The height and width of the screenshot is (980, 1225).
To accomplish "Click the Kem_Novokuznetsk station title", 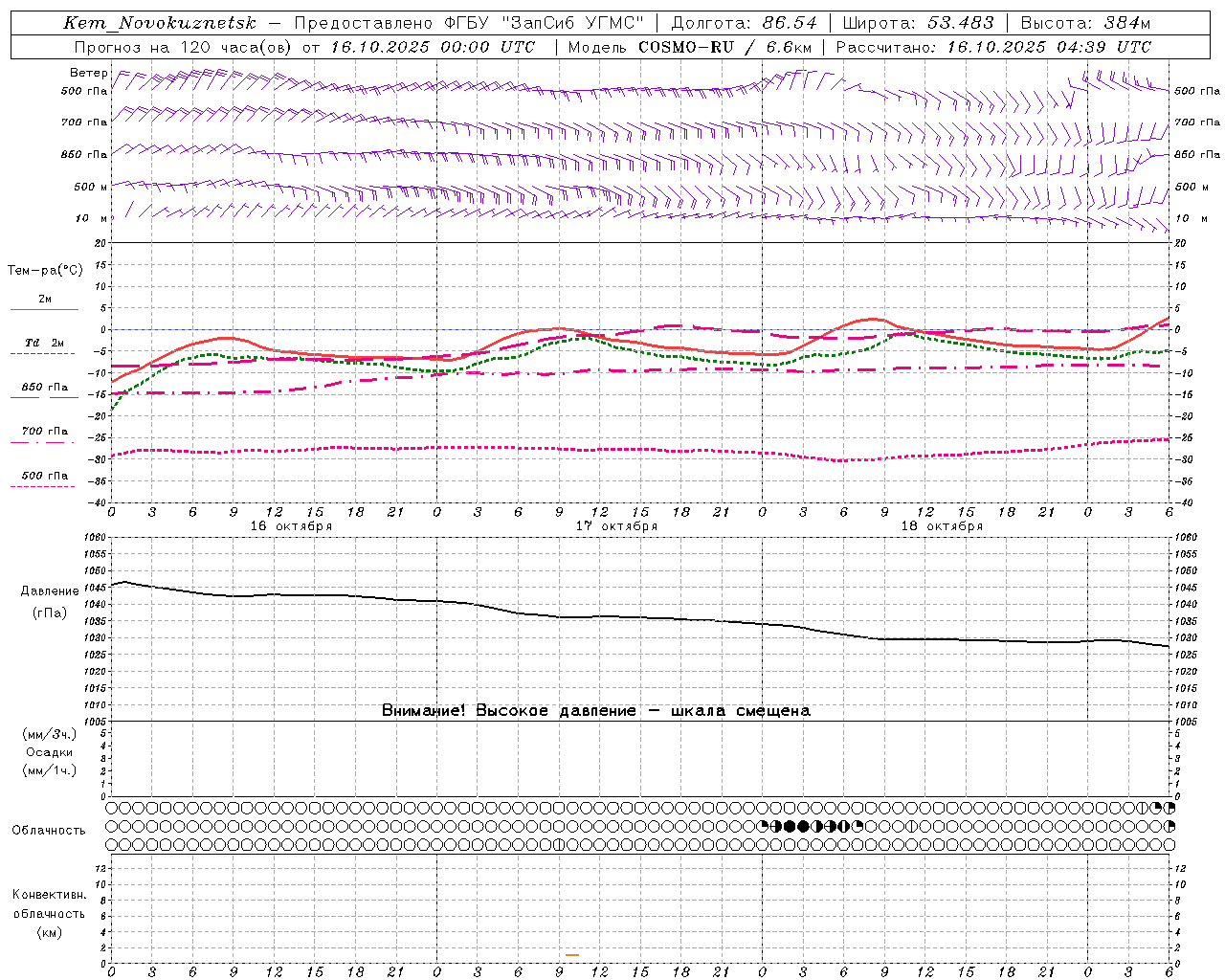I will (x=160, y=23).
